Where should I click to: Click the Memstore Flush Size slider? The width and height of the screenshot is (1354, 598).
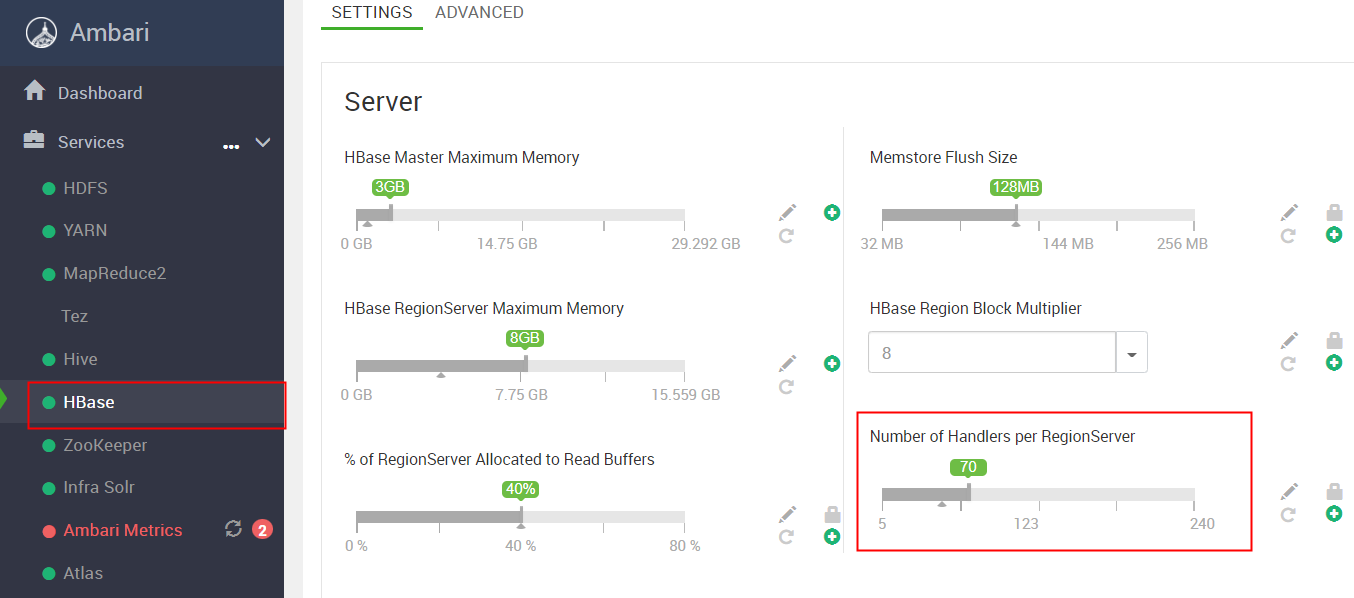pyautogui.click(x=1038, y=215)
